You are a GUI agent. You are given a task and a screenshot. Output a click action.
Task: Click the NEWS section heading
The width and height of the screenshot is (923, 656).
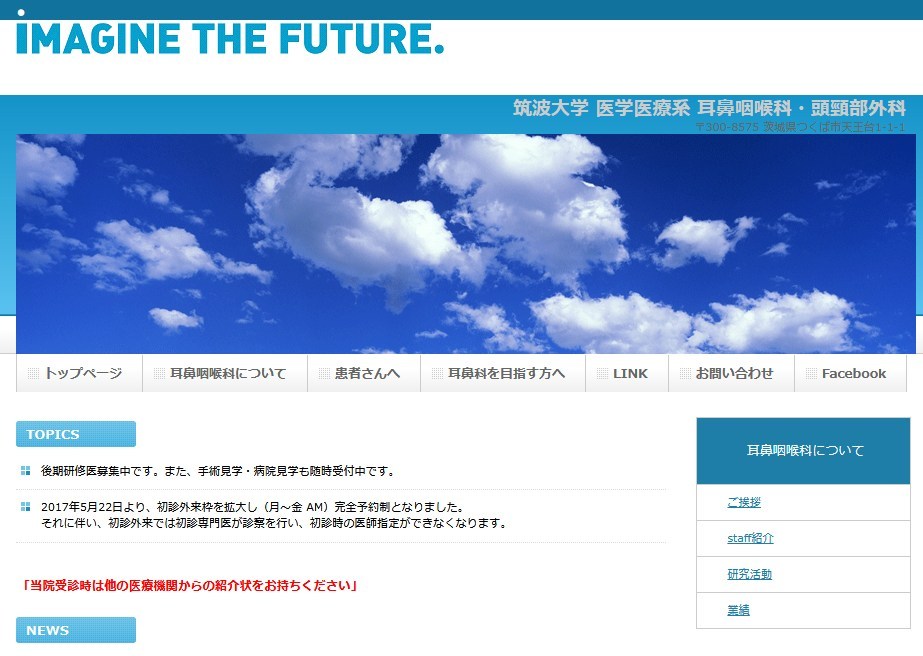(x=76, y=630)
